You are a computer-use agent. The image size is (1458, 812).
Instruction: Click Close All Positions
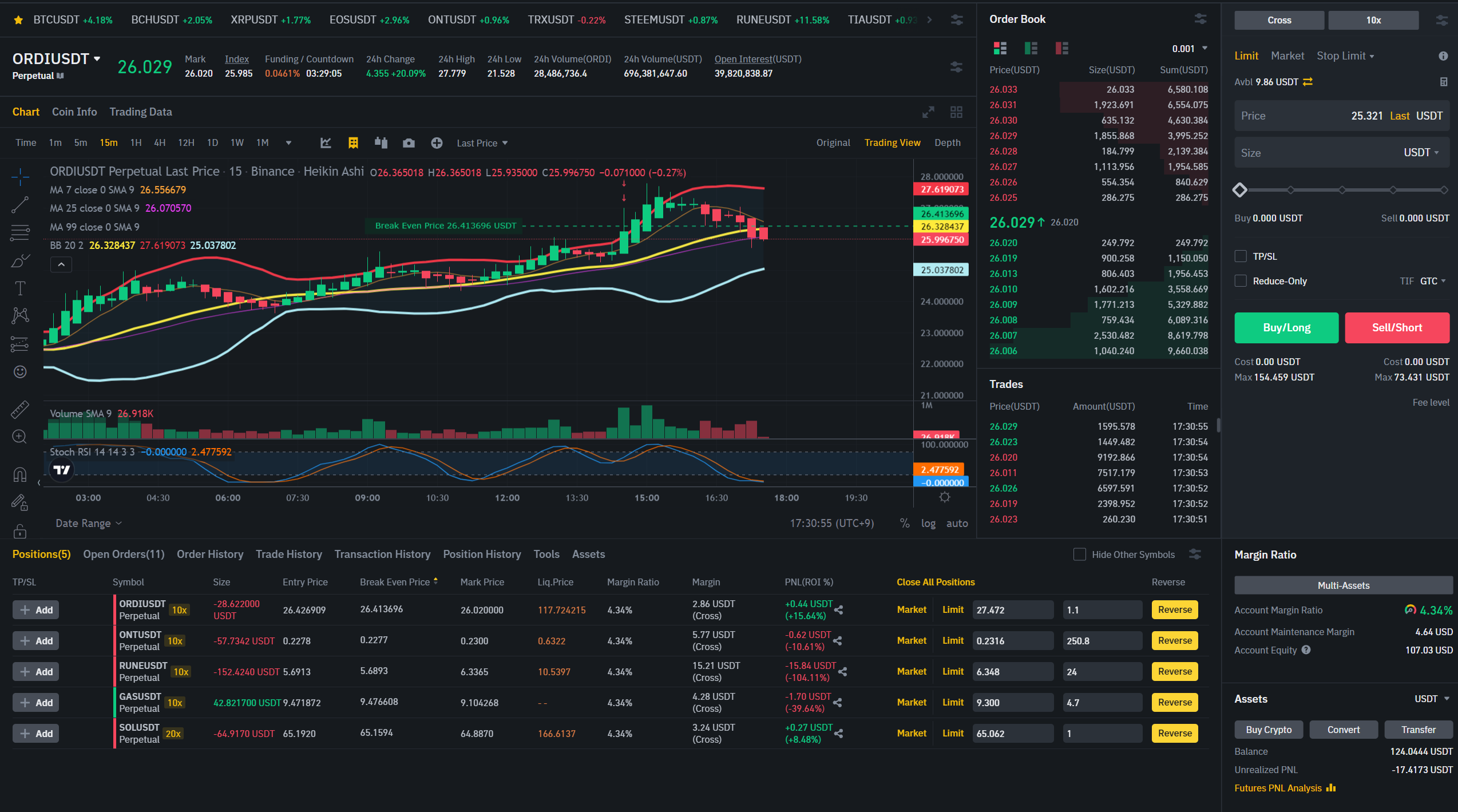pos(936,582)
